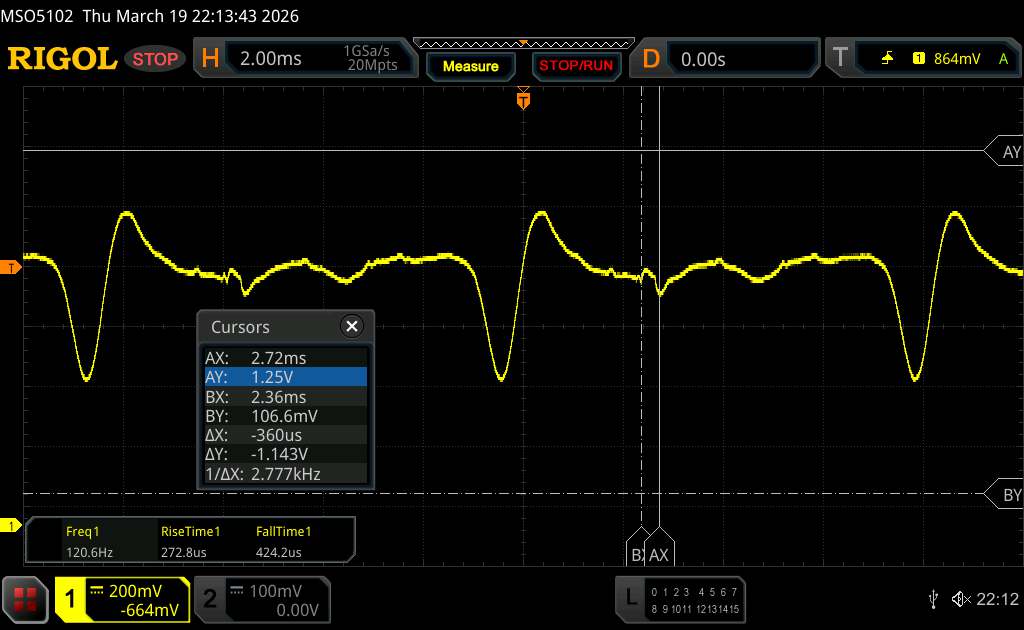This screenshot has width=1024, height=630.
Task: Select the horizontal trigger position marker at top
Action: coord(522,100)
